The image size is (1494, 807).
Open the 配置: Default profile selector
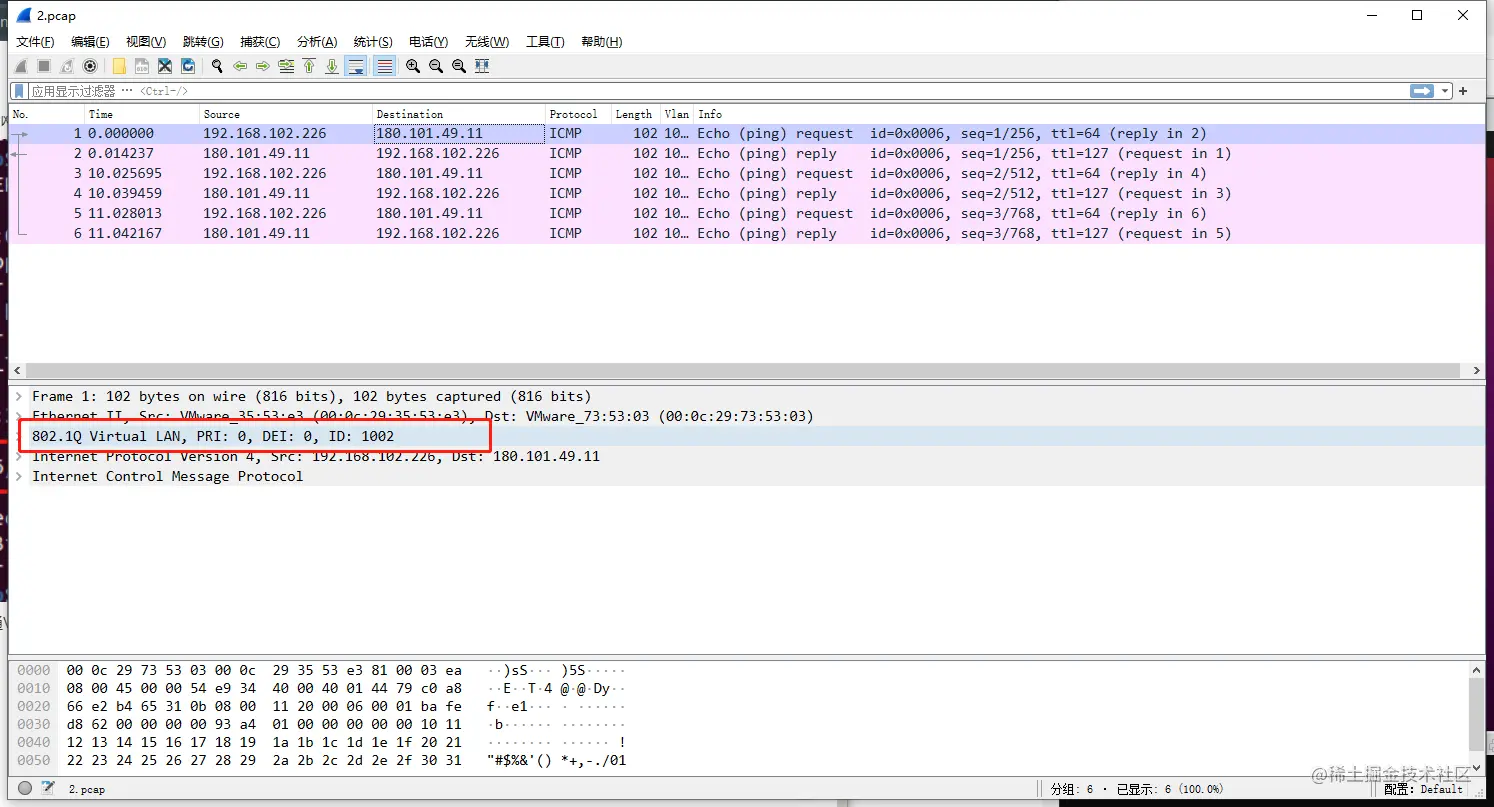(1424, 789)
